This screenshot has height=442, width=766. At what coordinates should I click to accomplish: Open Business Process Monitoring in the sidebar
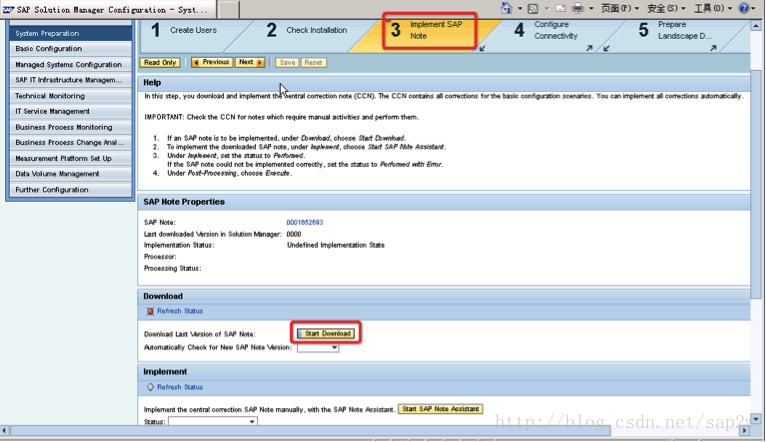tap(70, 127)
